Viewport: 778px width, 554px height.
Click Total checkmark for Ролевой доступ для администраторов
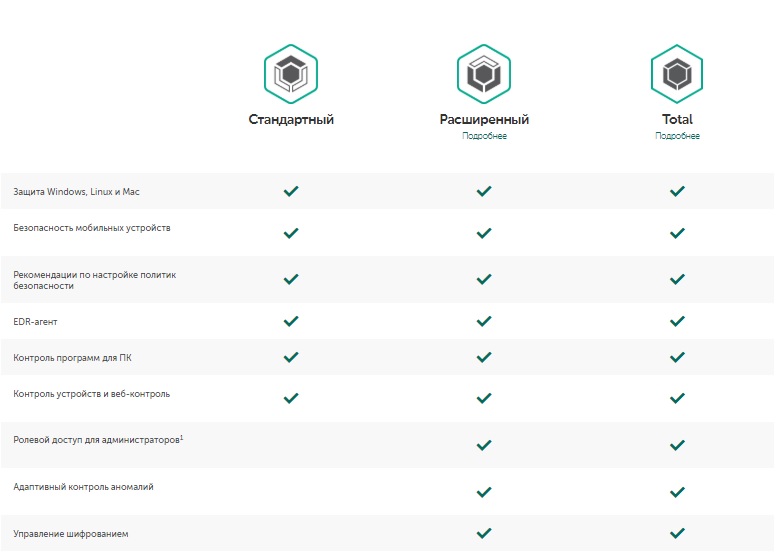click(677, 444)
